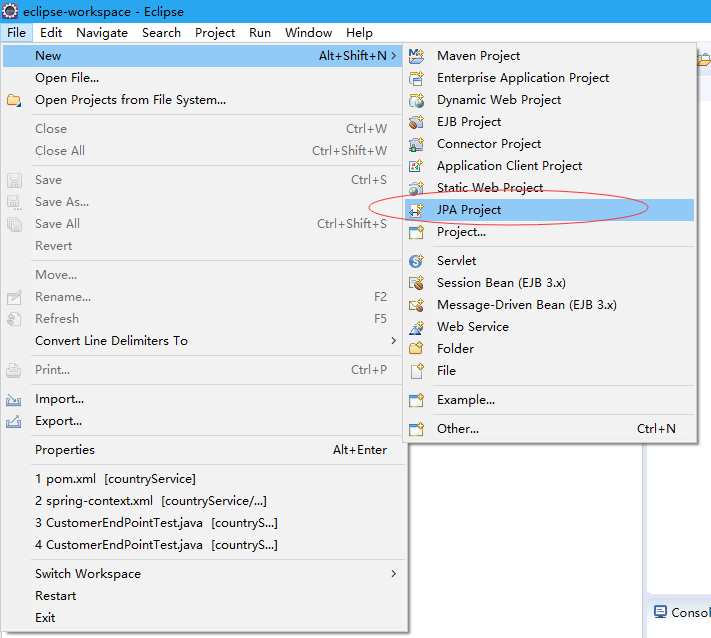Select Enterprise Application Project entry
This screenshot has height=638, width=711.
pos(549,78)
